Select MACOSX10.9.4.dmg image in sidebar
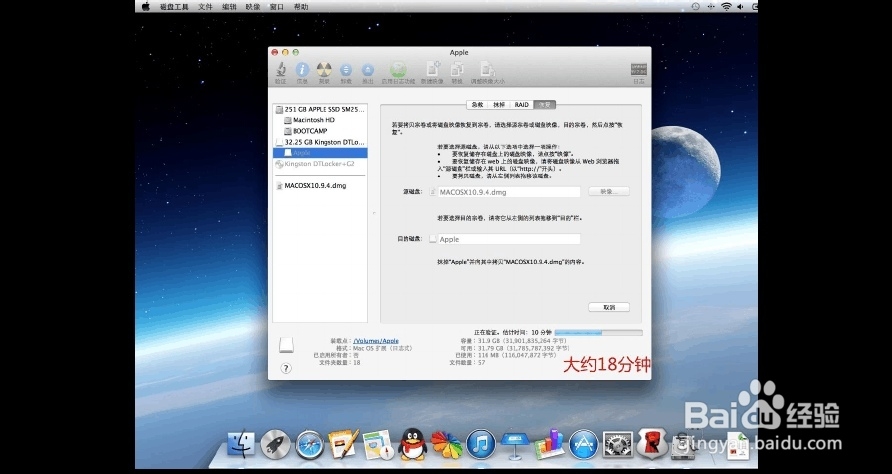Image resolution: width=892 pixels, height=474 pixels. 320,186
